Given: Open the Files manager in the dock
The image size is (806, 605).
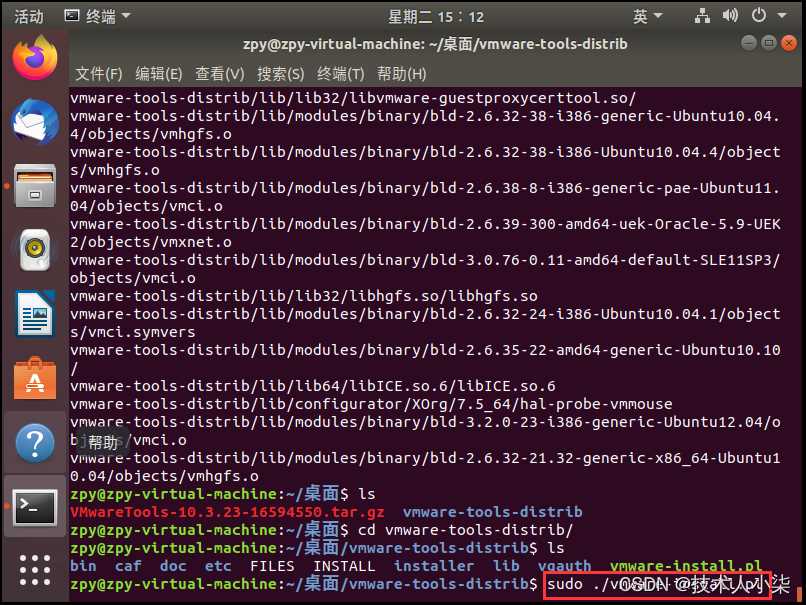Looking at the screenshot, I should [x=35, y=186].
